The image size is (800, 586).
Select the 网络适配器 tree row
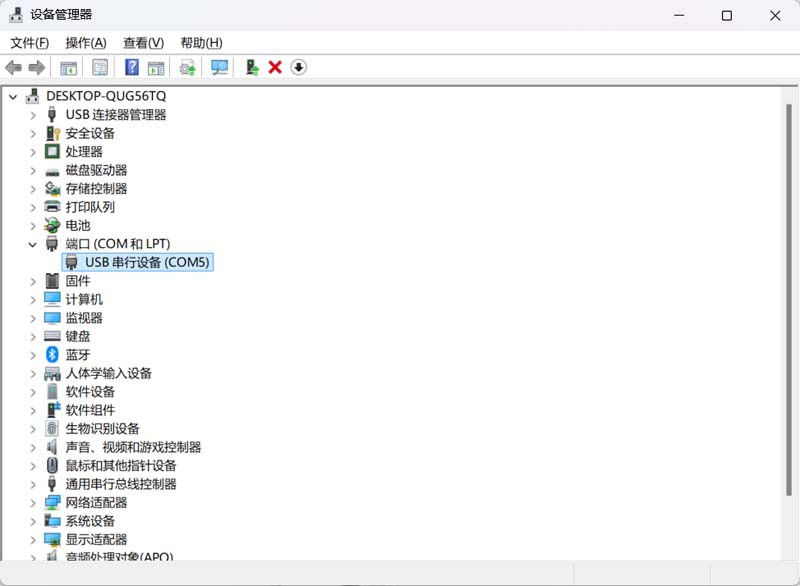tap(96, 502)
